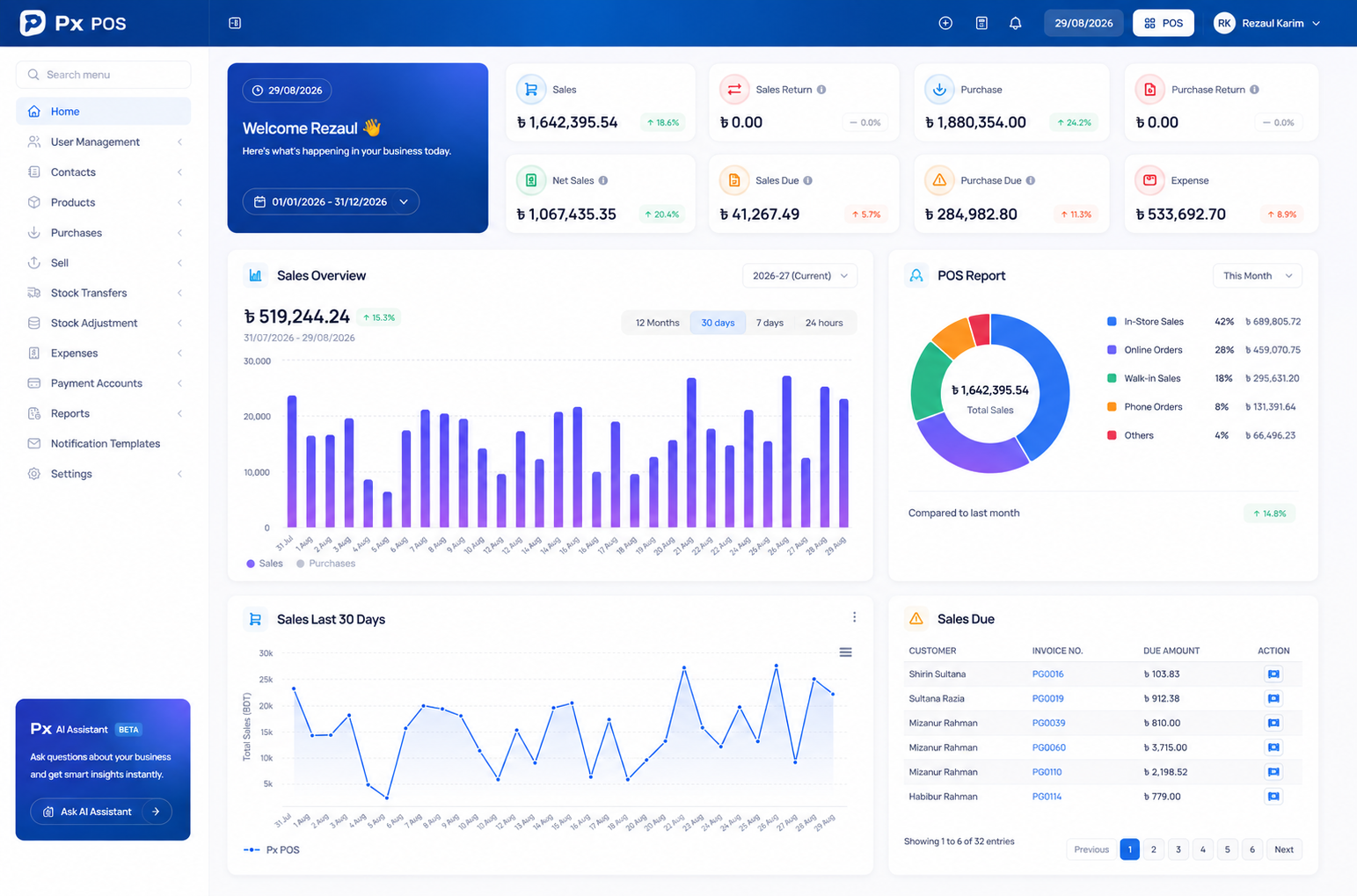Viewport: 1357px width, 896px height.
Task: Open 2026-27 (Current) year dropdown
Action: (799, 276)
